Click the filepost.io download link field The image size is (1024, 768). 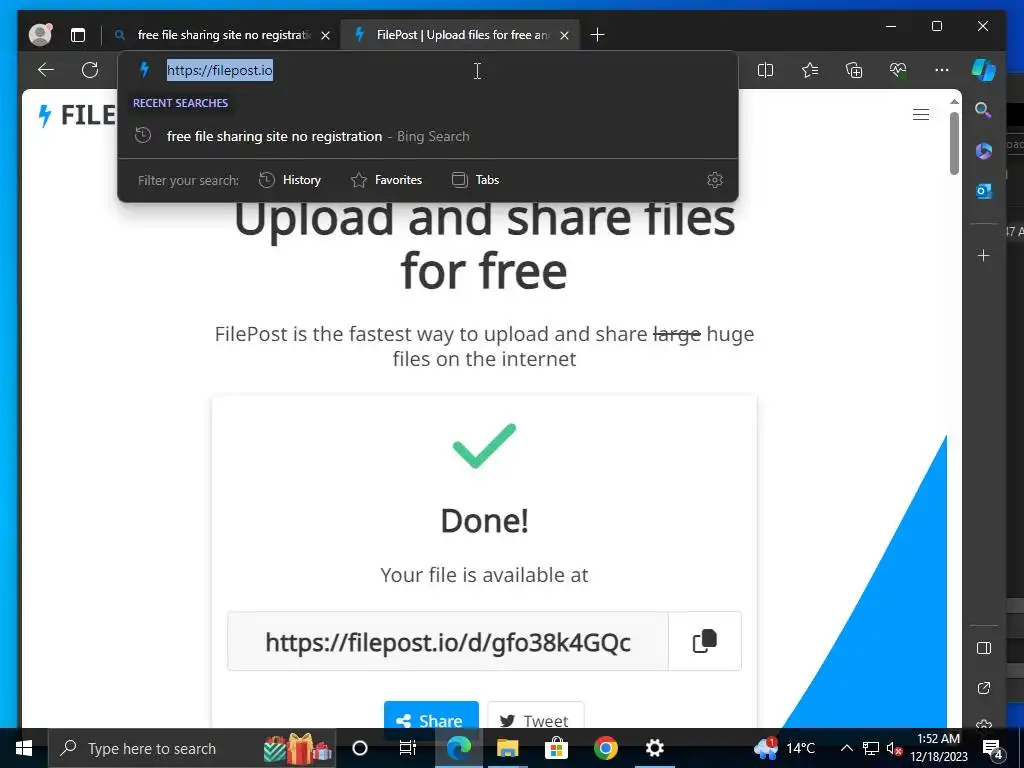point(448,642)
